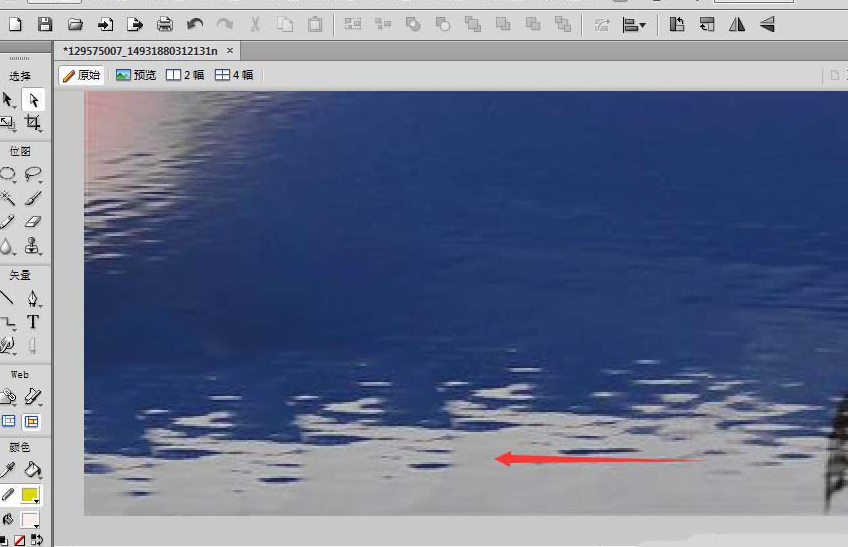This screenshot has height=547, width=848.
Task: Save the document with the floppy disk icon
Action: click(45, 24)
